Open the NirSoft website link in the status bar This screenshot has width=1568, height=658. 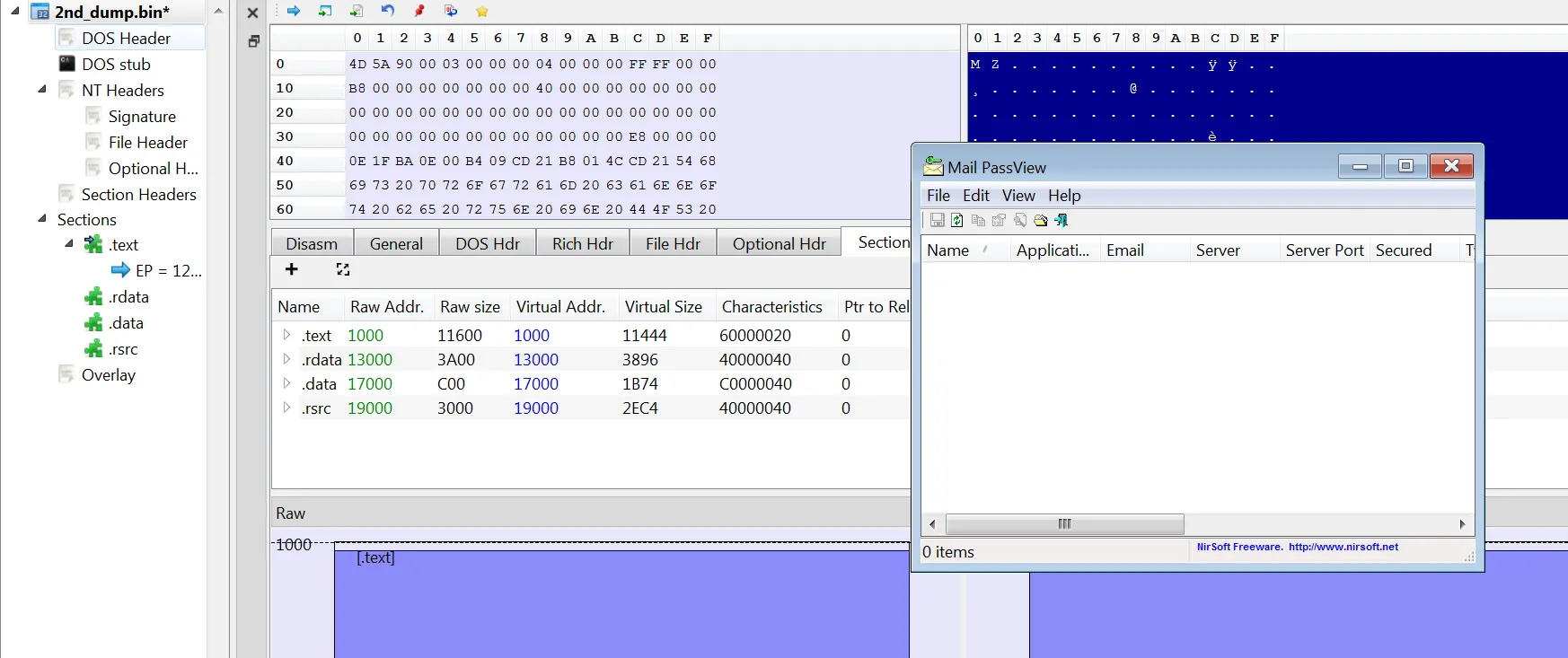(x=1343, y=547)
